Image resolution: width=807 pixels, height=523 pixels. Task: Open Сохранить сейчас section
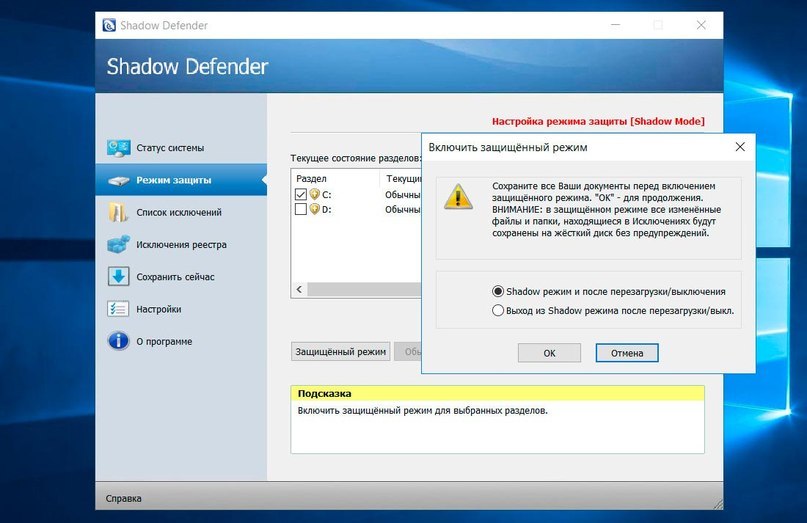click(181, 276)
